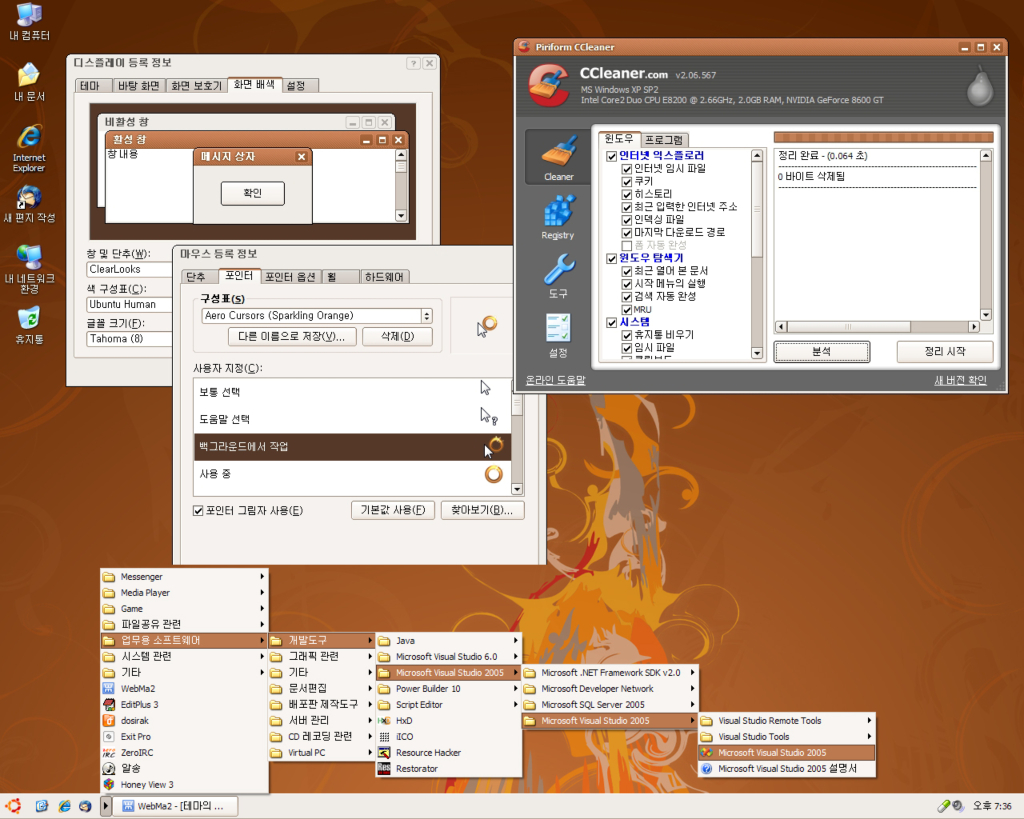Image resolution: width=1024 pixels, height=819 pixels.
Task: Click the show desktop quick launch icon
Action: click(42, 806)
